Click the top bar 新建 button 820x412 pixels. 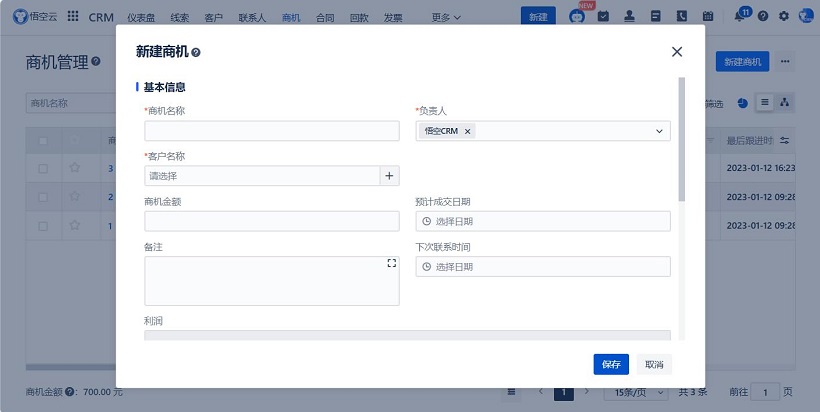pyautogui.click(x=538, y=17)
